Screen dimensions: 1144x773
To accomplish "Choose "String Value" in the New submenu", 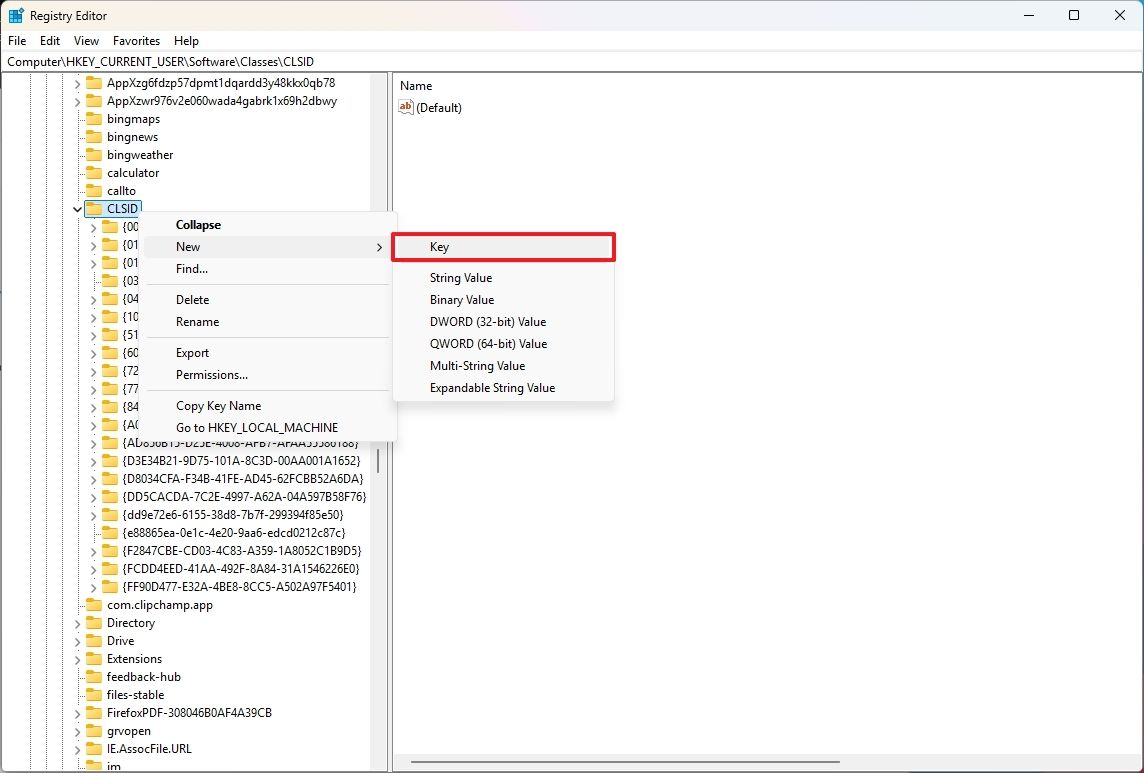I will (x=461, y=277).
